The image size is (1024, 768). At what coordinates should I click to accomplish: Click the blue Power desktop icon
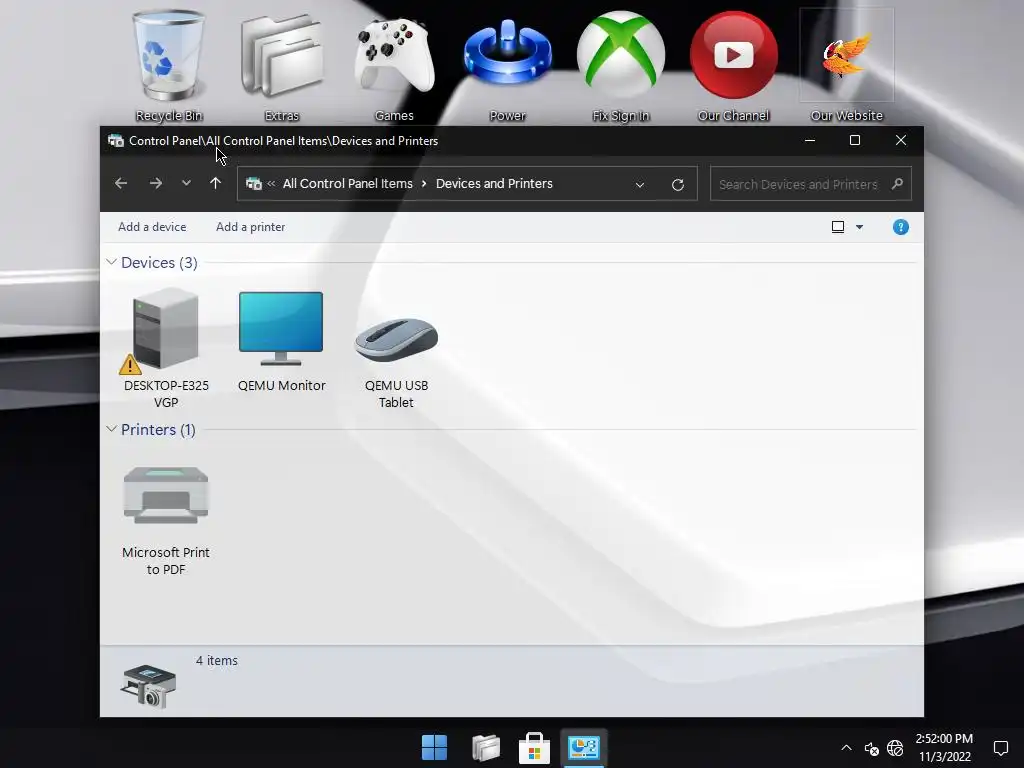point(507,65)
